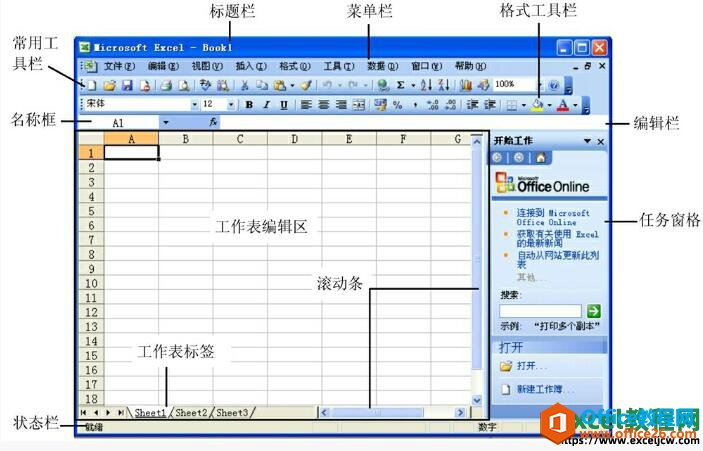
Task: Open the 工具 menu
Action: pyautogui.click(x=339, y=66)
